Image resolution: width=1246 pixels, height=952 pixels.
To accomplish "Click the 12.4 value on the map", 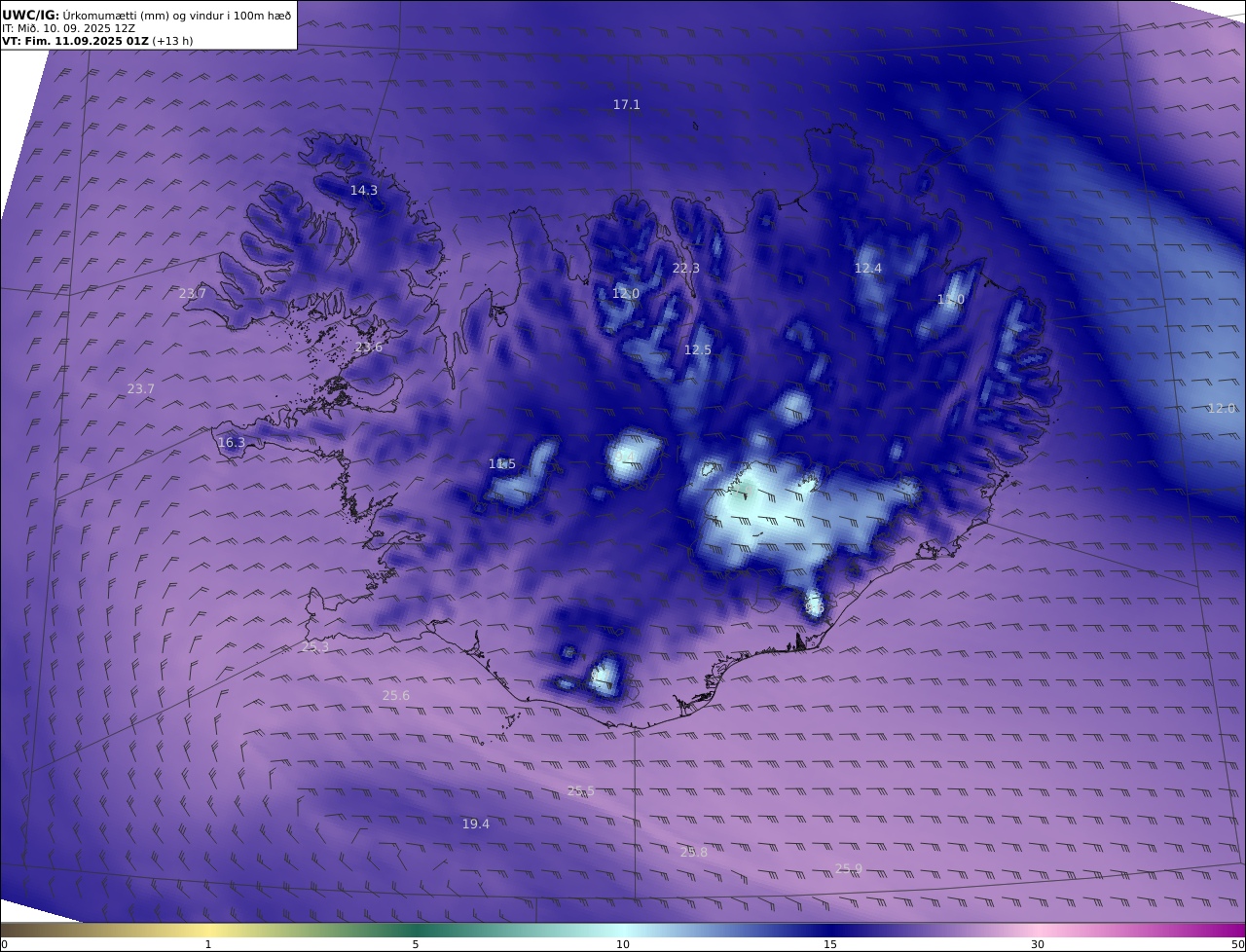I will pyautogui.click(x=868, y=269).
